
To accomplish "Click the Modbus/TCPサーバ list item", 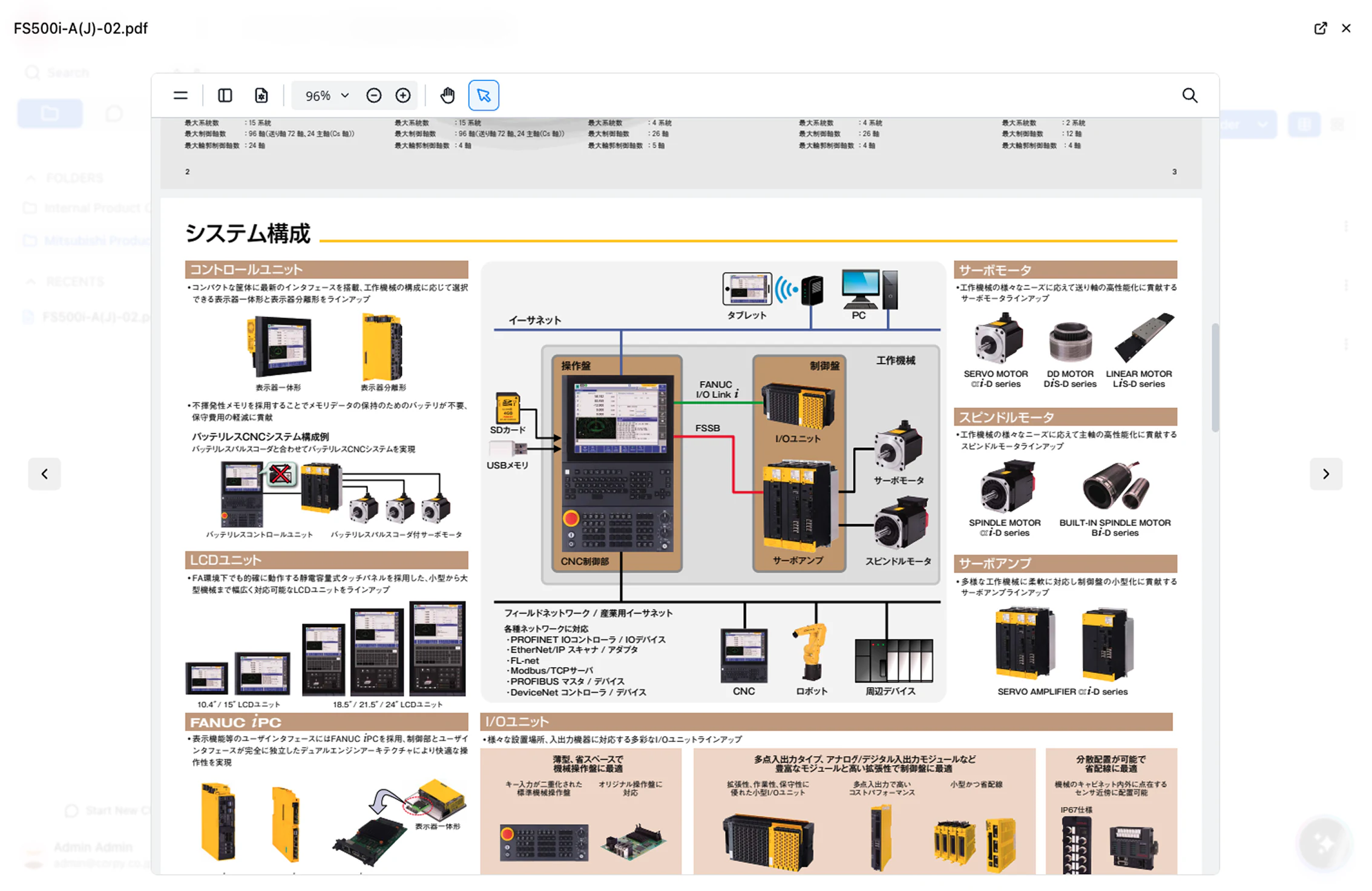I will pos(550,671).
